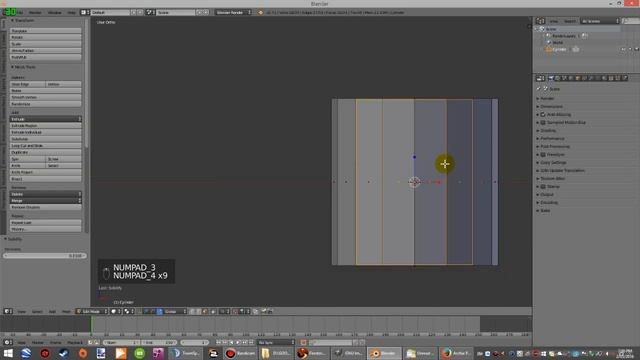Select the Translate manipulator icon in 3D header
This screenshot has width=640, height=360.
pyautogui.click(x=146, y=311)
